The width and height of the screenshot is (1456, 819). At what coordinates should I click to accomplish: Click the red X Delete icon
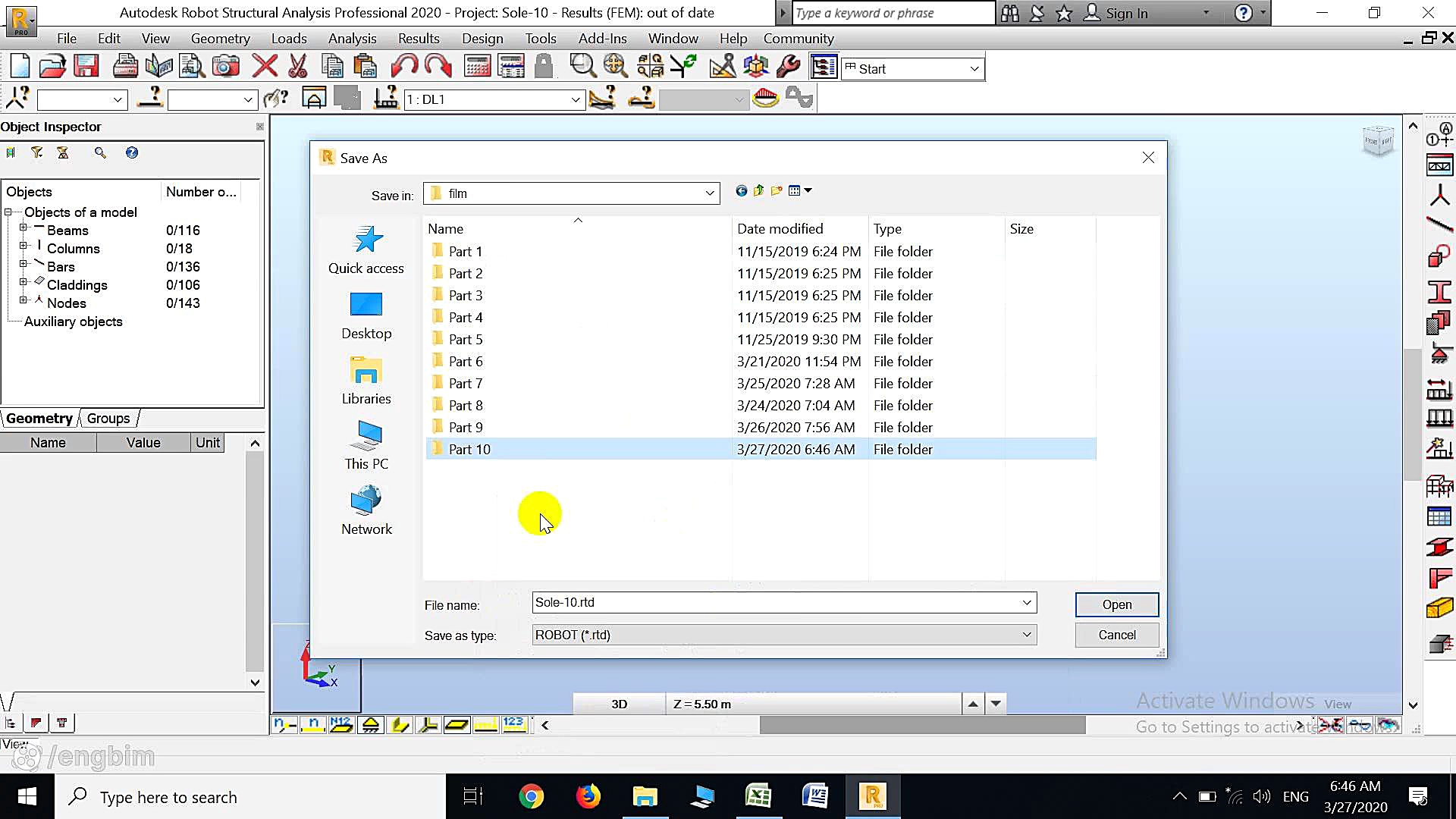(265, 67)
